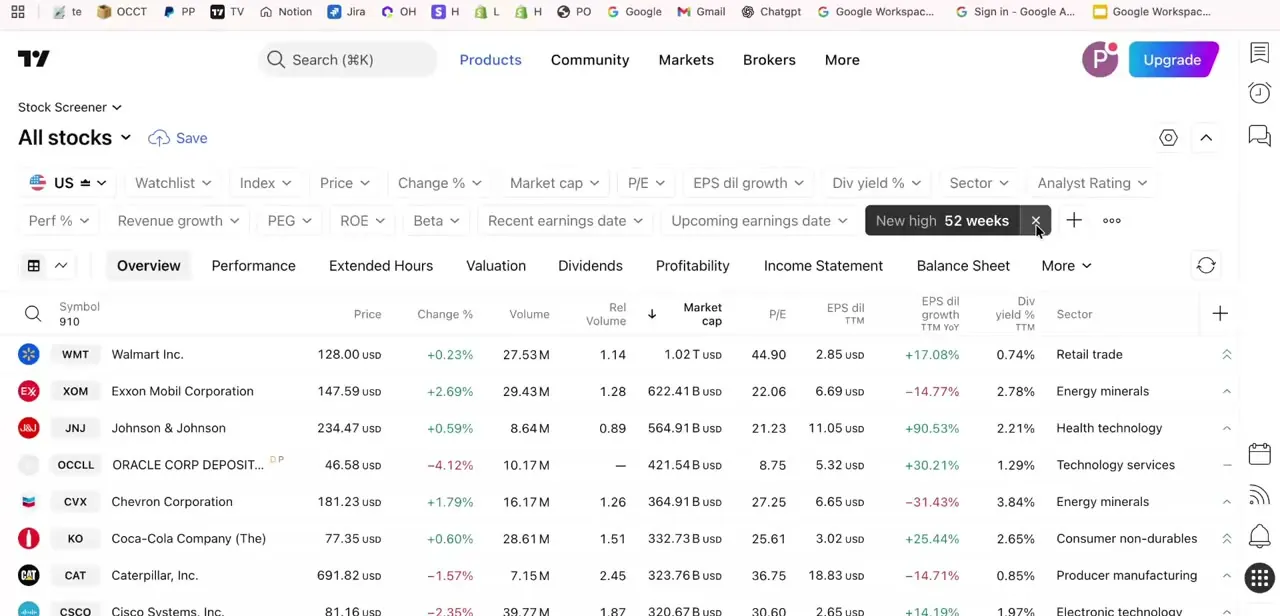Refresh the screener results
1280x616 pixels.
(x=1206, y=266)
